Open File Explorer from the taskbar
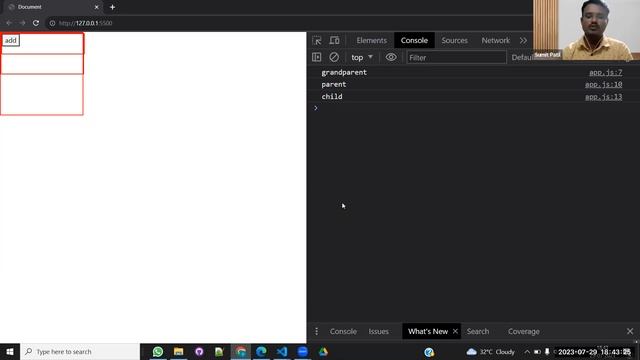The width and height of the screenshot is (640, 360). coord(178,351)
